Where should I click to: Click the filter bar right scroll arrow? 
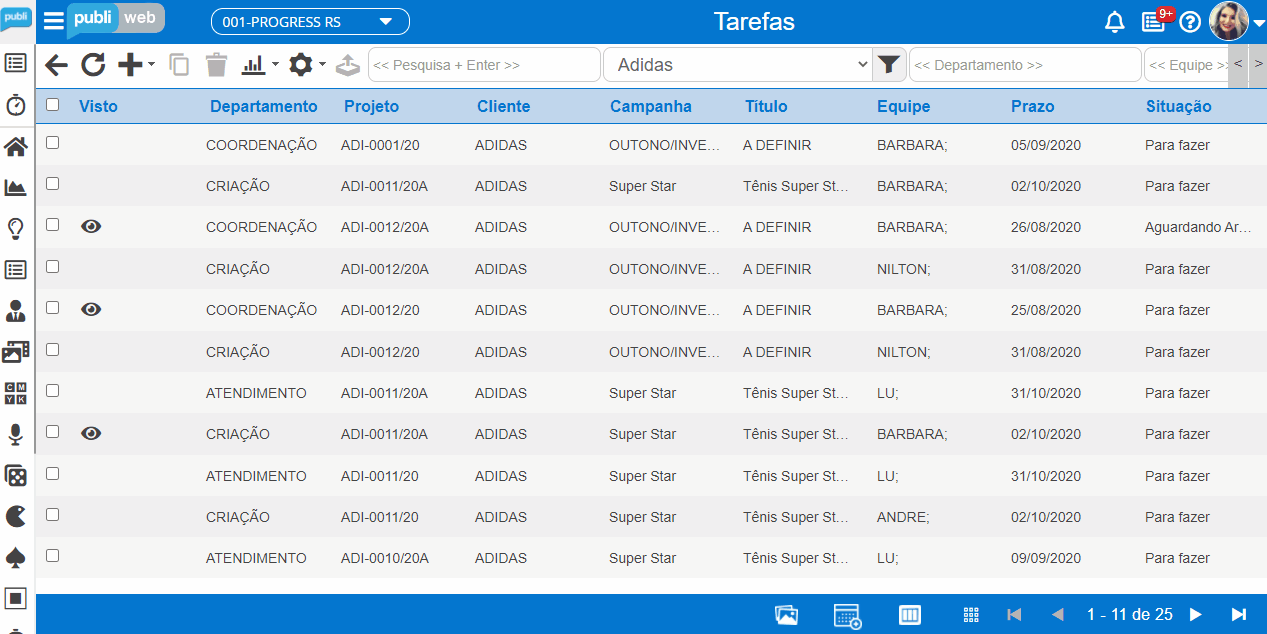pos(1257,65)
